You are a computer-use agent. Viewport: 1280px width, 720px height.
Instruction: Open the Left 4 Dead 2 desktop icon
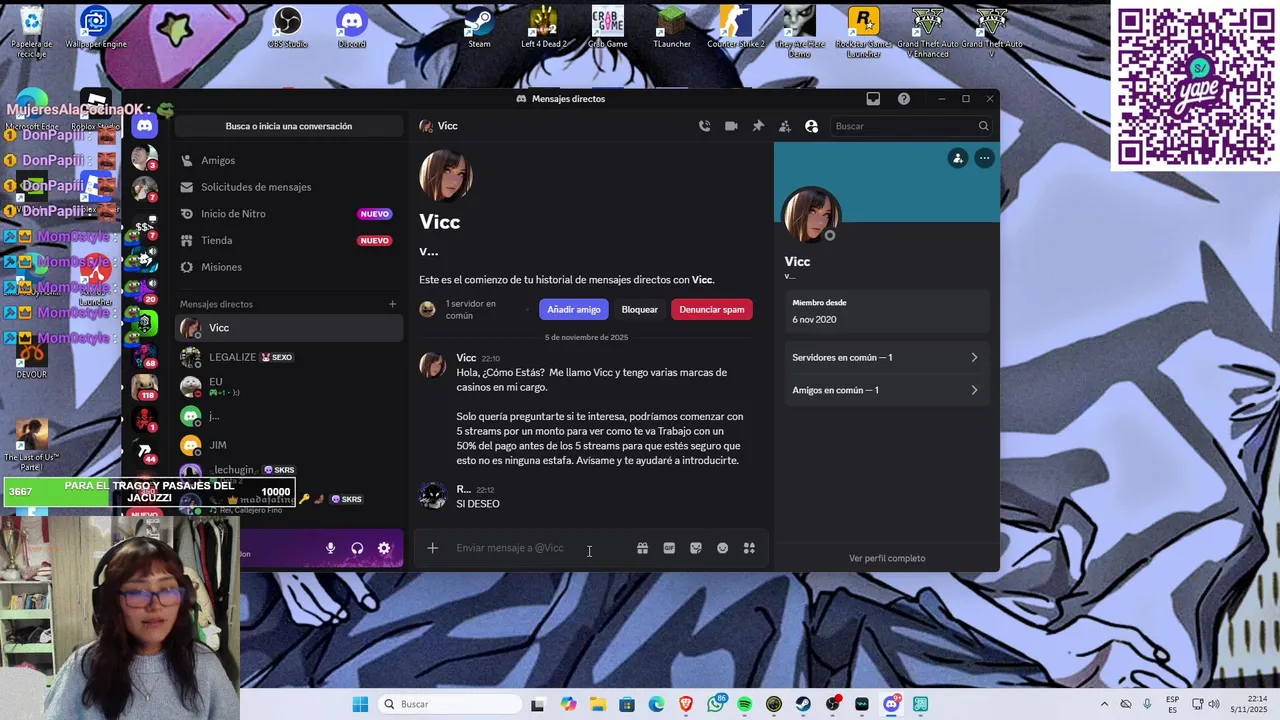pos(544,27)
